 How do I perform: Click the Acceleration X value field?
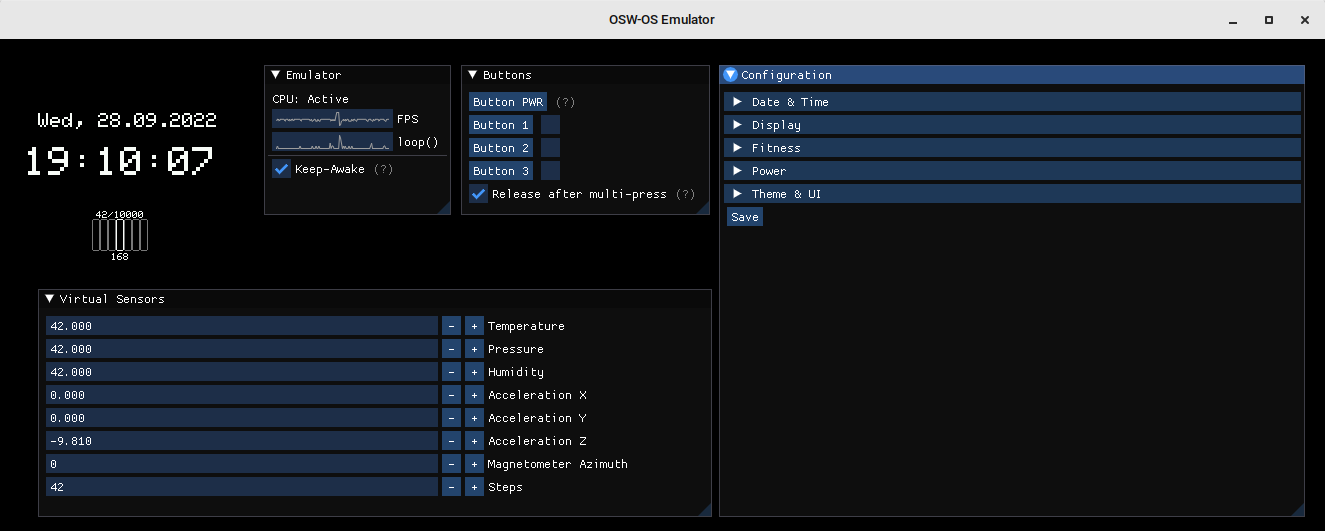tap(242, 395)
